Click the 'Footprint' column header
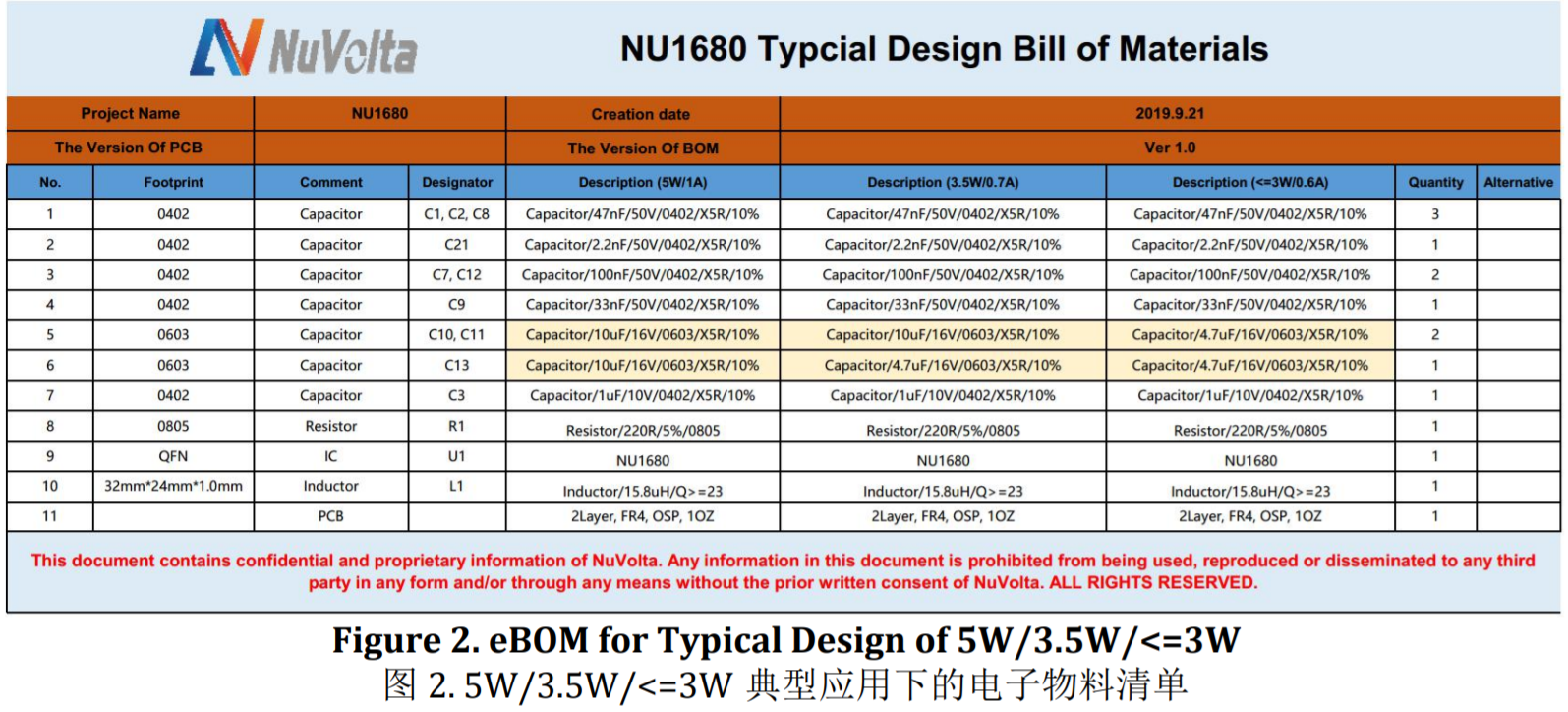Image resolution: width=1568 pixels, height=712 pixels. (x=173, y=182)
